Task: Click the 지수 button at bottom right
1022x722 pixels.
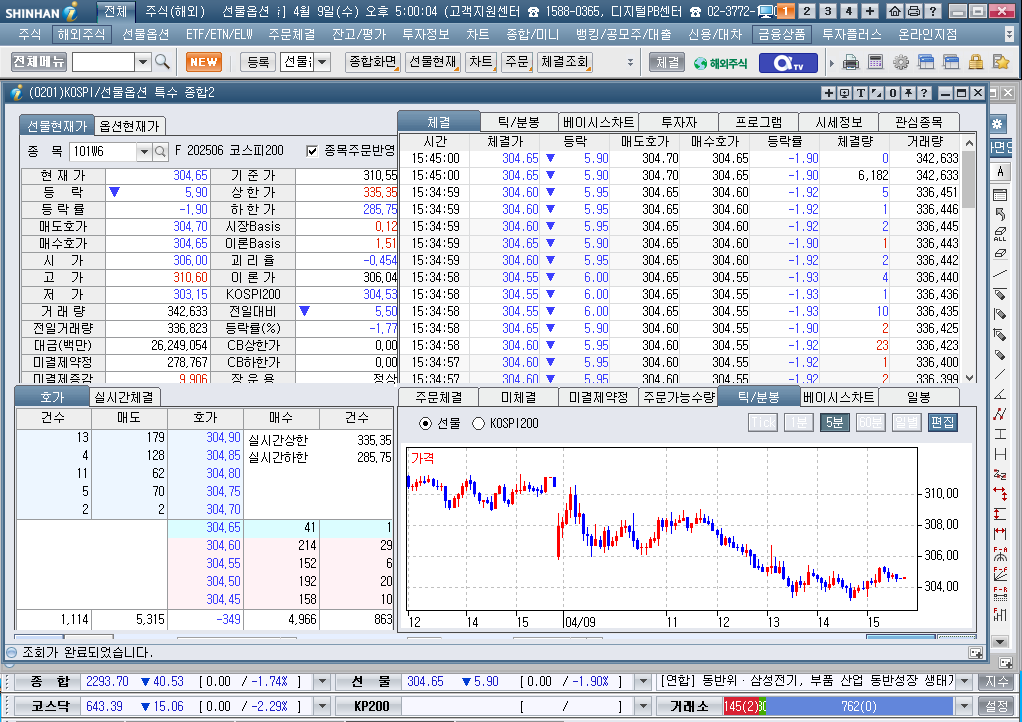Action: point(996,682)
